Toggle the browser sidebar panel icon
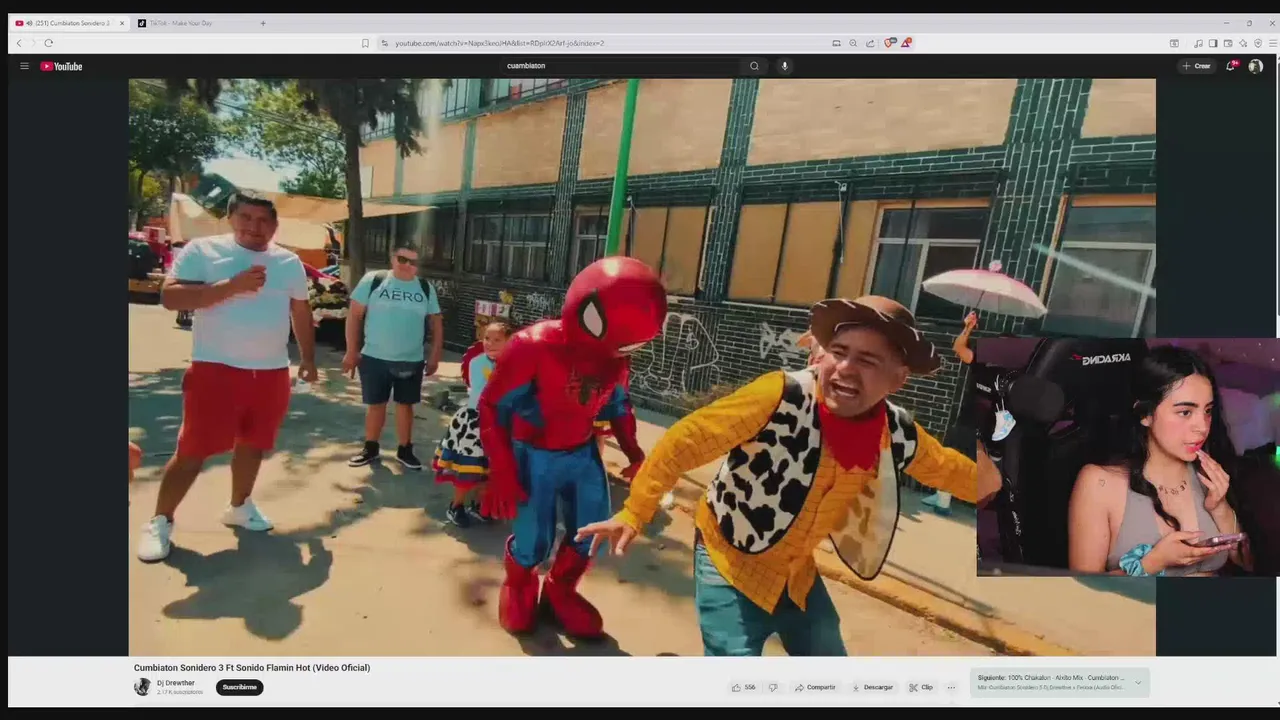1280x720 pixels. click(x=1213, y=43)
